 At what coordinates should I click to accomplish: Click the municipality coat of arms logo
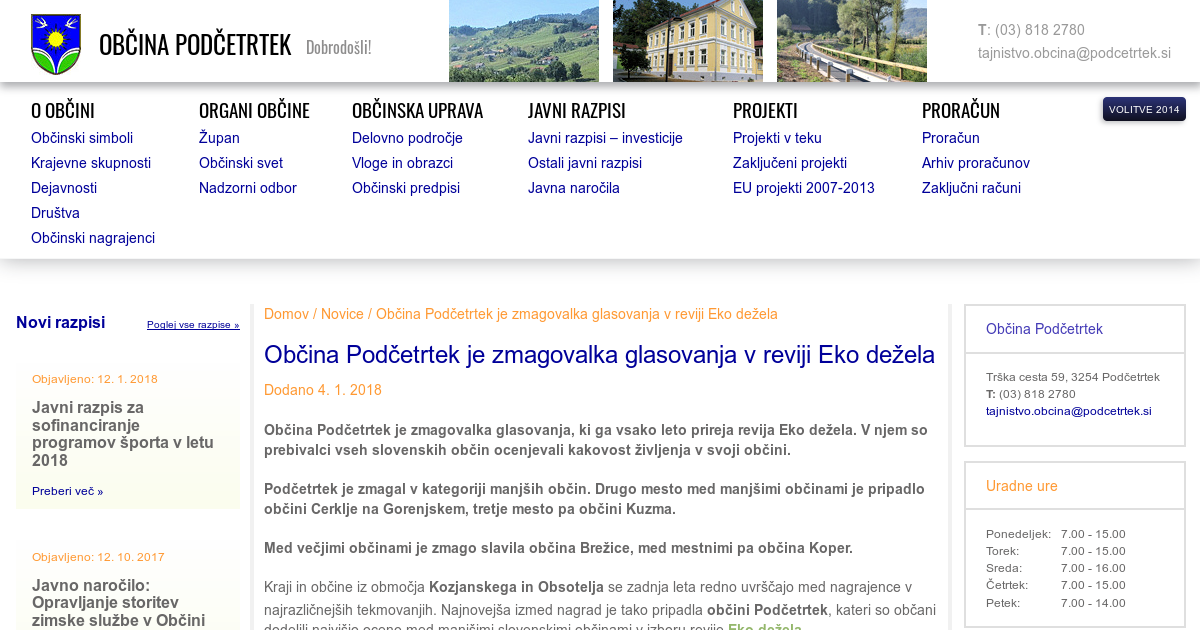(56, 44)
